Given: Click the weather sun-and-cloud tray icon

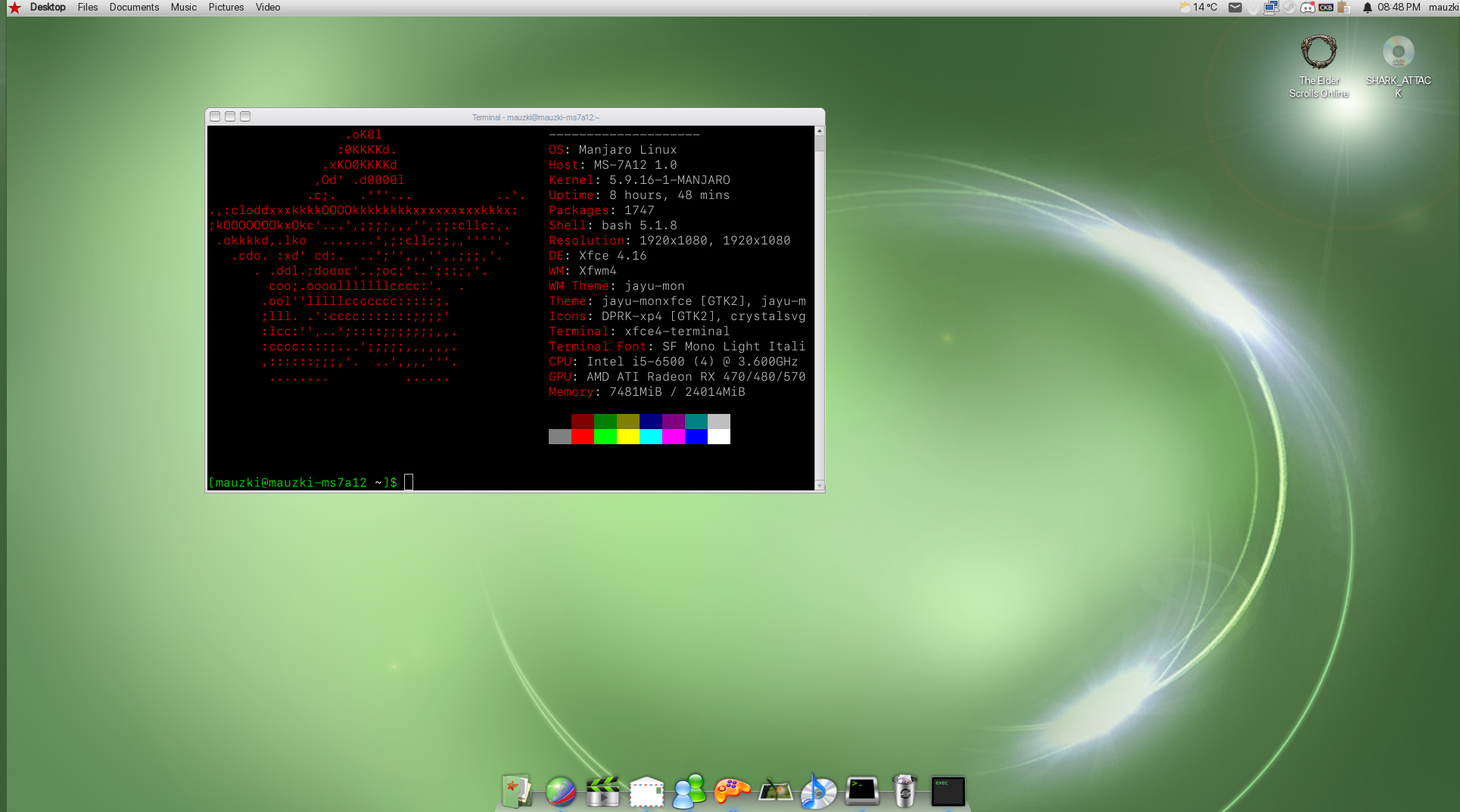Looking at the screenshot, I should [1184, 8].
